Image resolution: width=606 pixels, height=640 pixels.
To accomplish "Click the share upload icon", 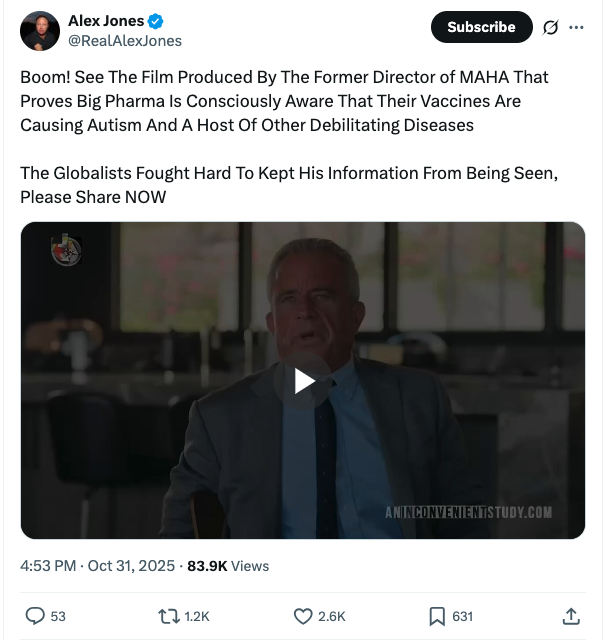I will [x=571, y=616].
